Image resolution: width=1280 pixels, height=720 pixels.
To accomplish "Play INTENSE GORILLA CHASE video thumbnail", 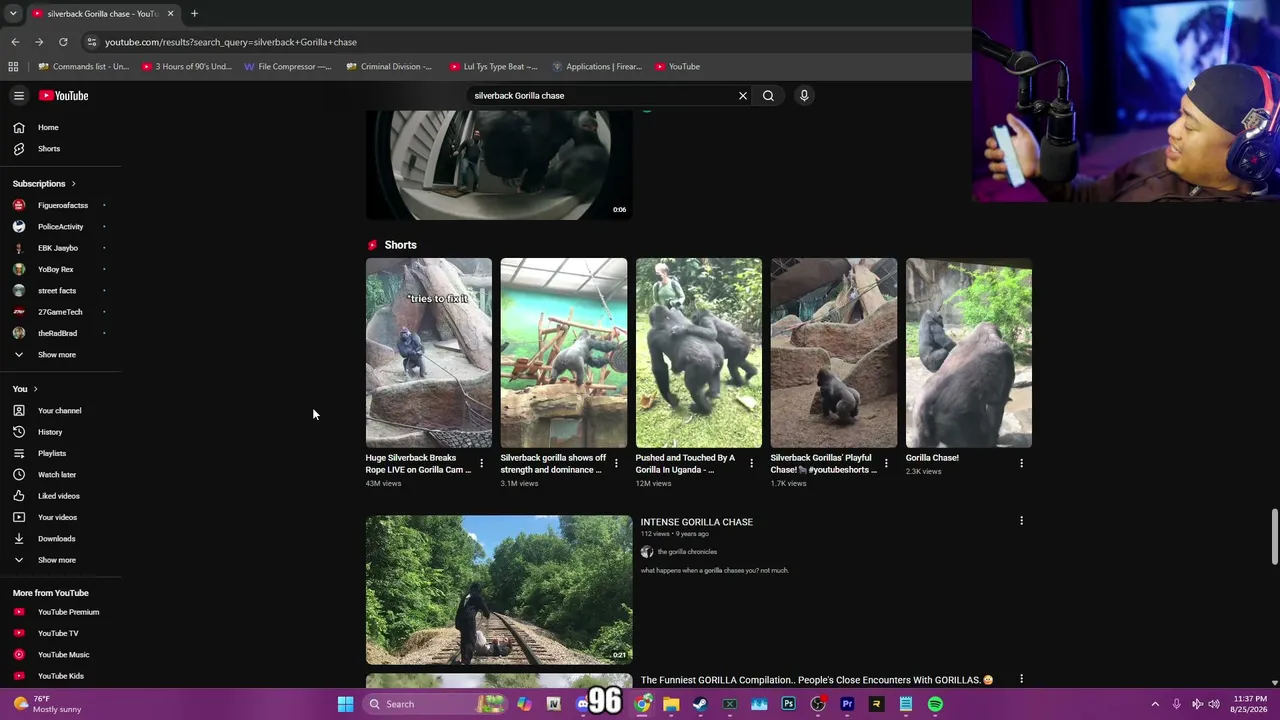I will pyautogui.click(x=499, y=590).
